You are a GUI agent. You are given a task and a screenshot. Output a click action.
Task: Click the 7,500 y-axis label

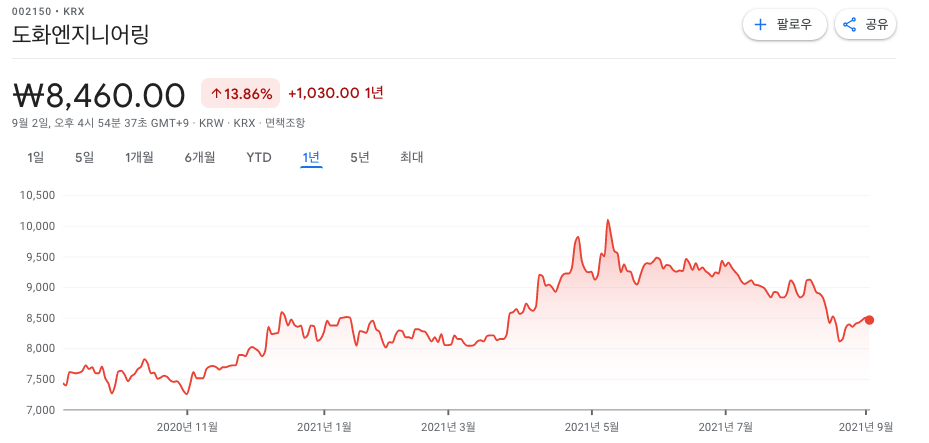(42, 379)
